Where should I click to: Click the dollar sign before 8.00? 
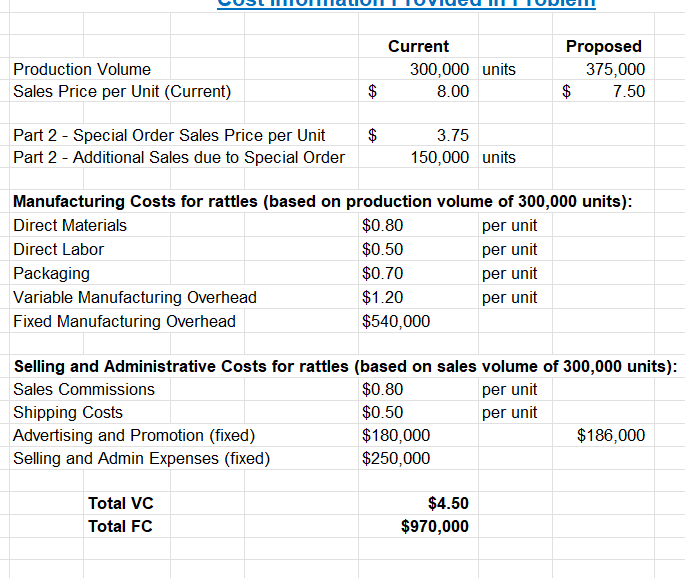pos(372,91)
